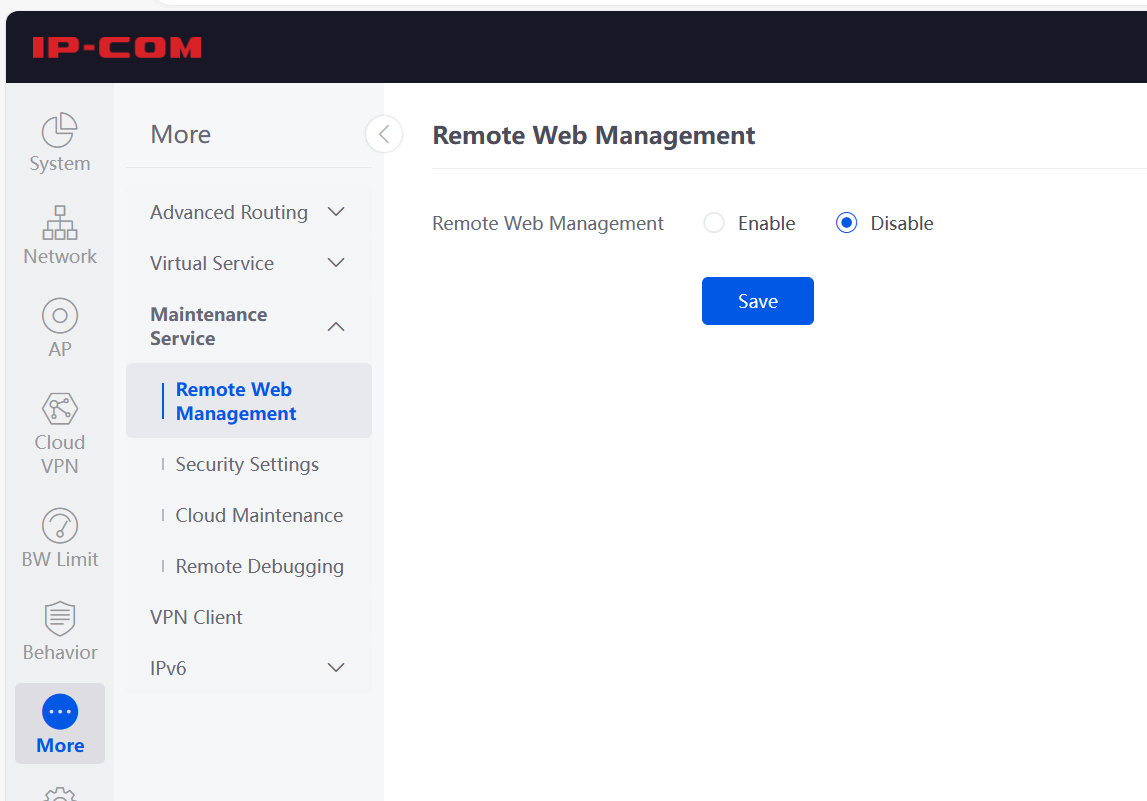
Task: Open the BW Limit gauge icon
Action: click(59, 526)
